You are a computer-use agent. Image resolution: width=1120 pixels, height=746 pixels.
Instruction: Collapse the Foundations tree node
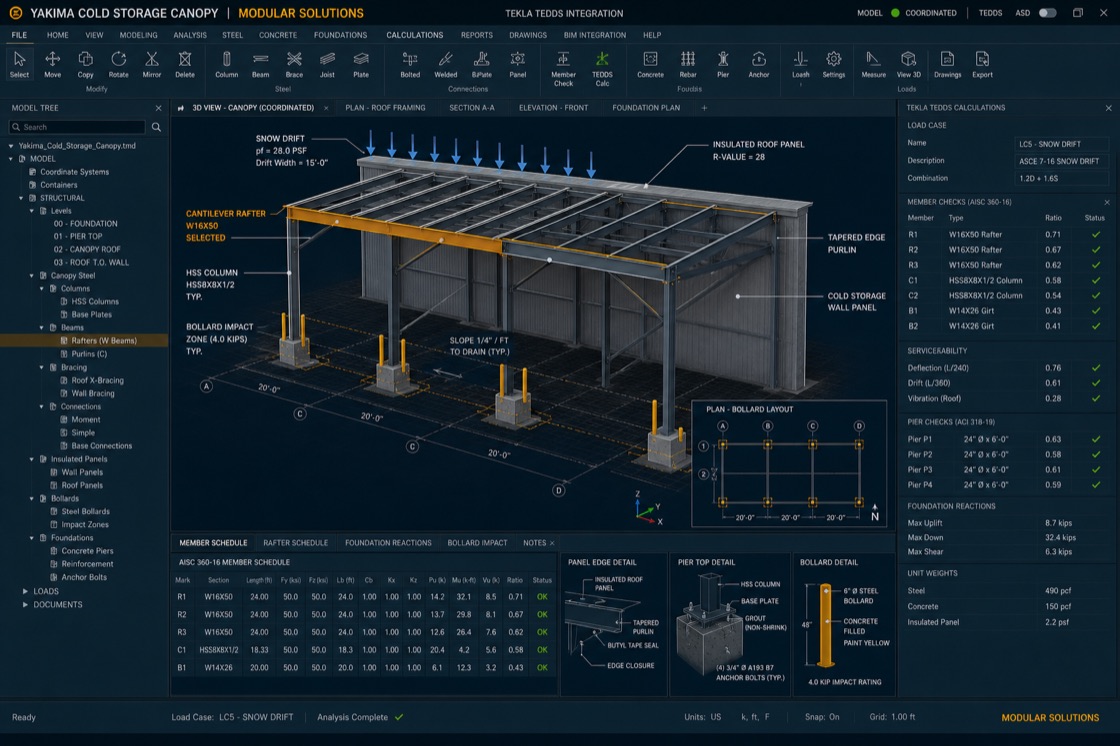(31, 538)
